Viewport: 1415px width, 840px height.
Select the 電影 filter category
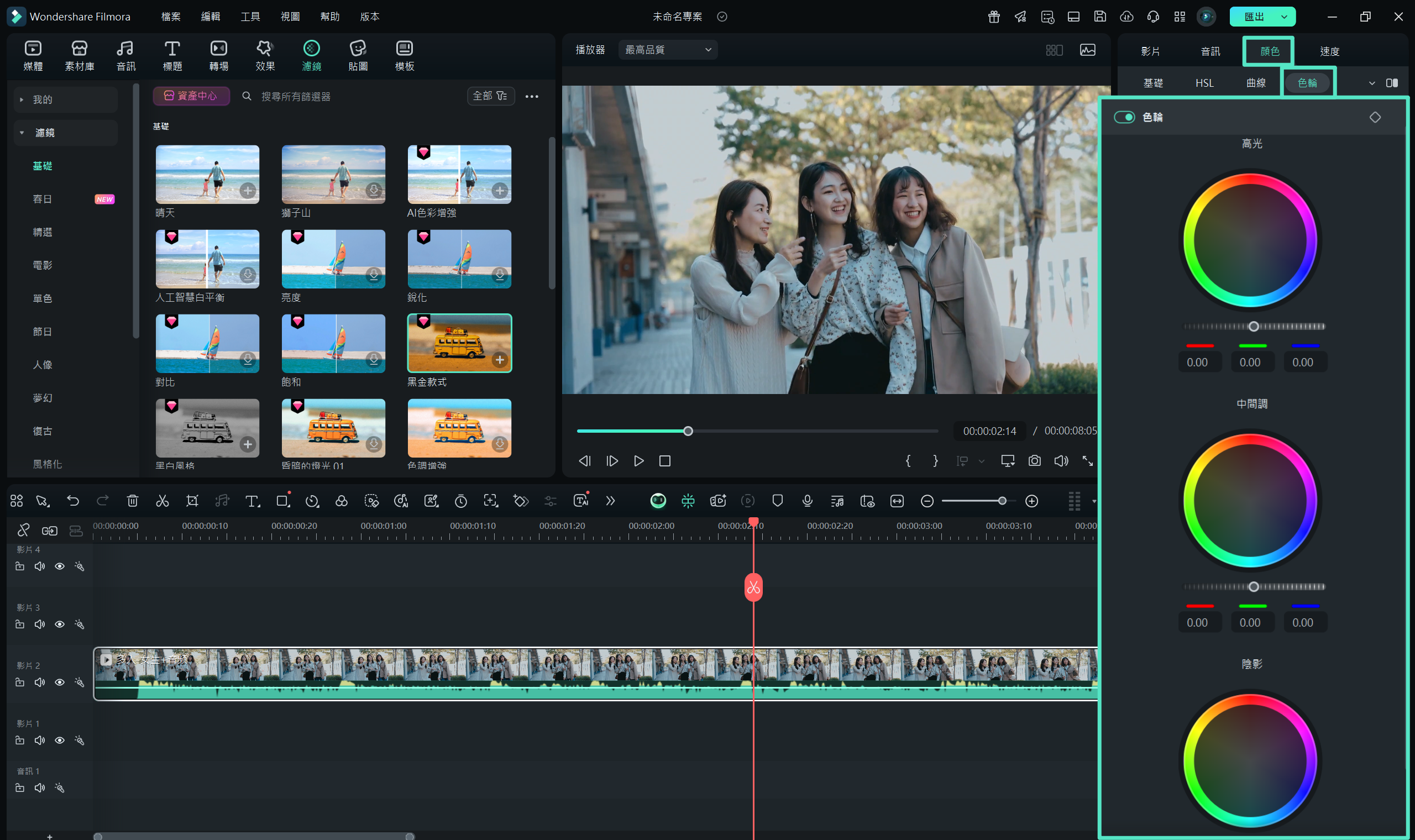[x=43, y=265]
